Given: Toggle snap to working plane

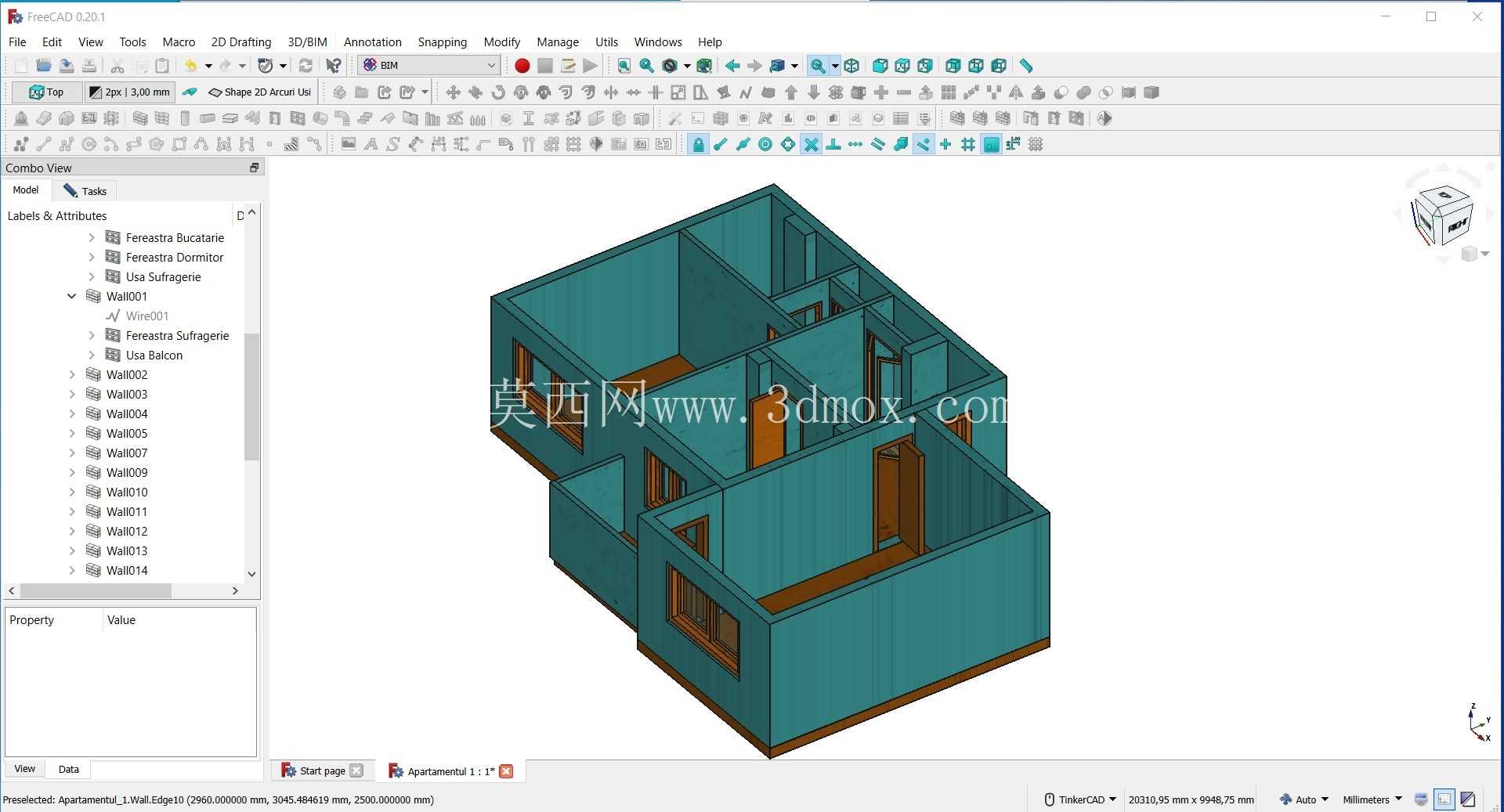Looking at the screenshot, I should (x=992, y=144).
